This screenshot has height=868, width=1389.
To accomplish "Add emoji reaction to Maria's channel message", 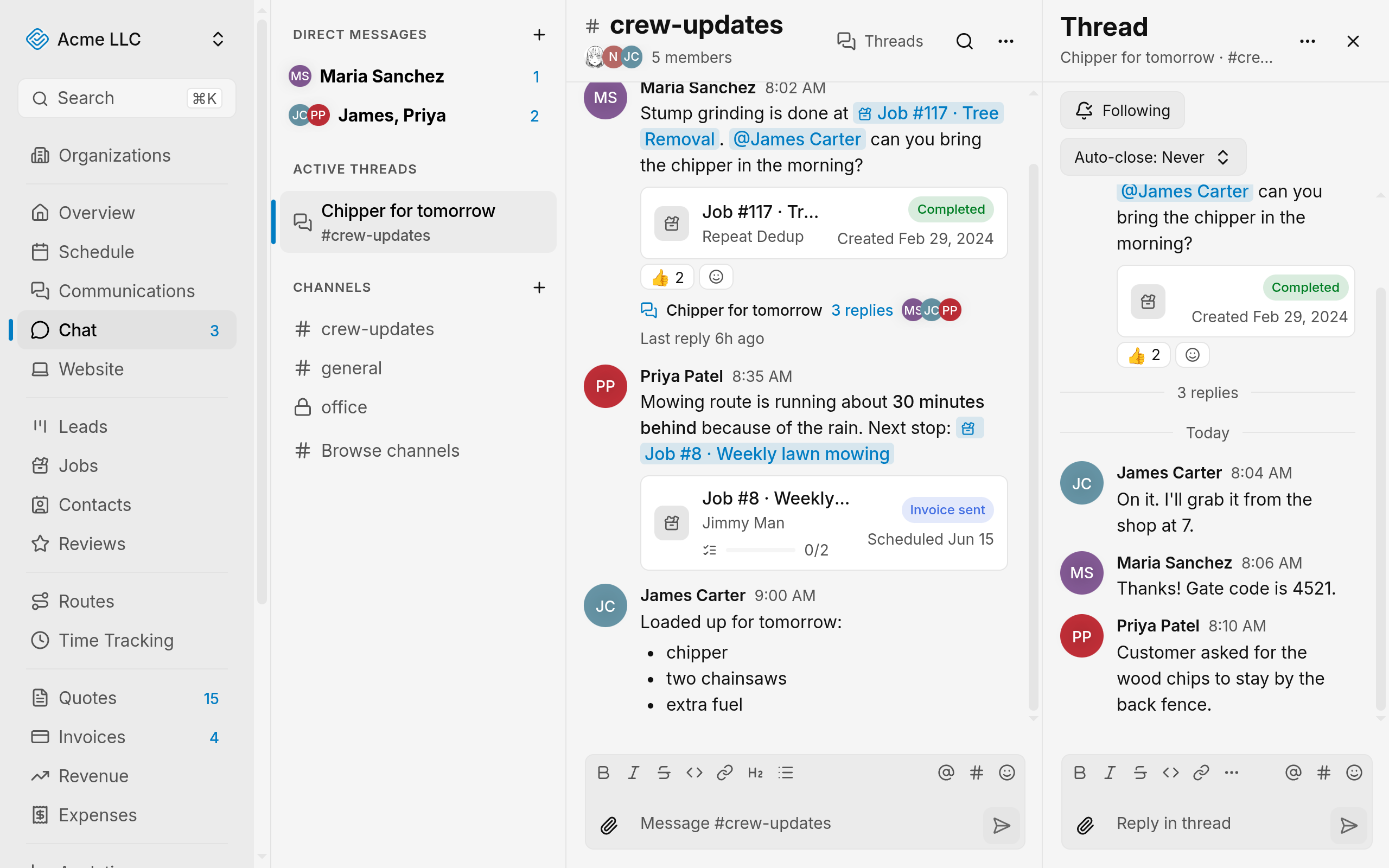I will point(716,277).
